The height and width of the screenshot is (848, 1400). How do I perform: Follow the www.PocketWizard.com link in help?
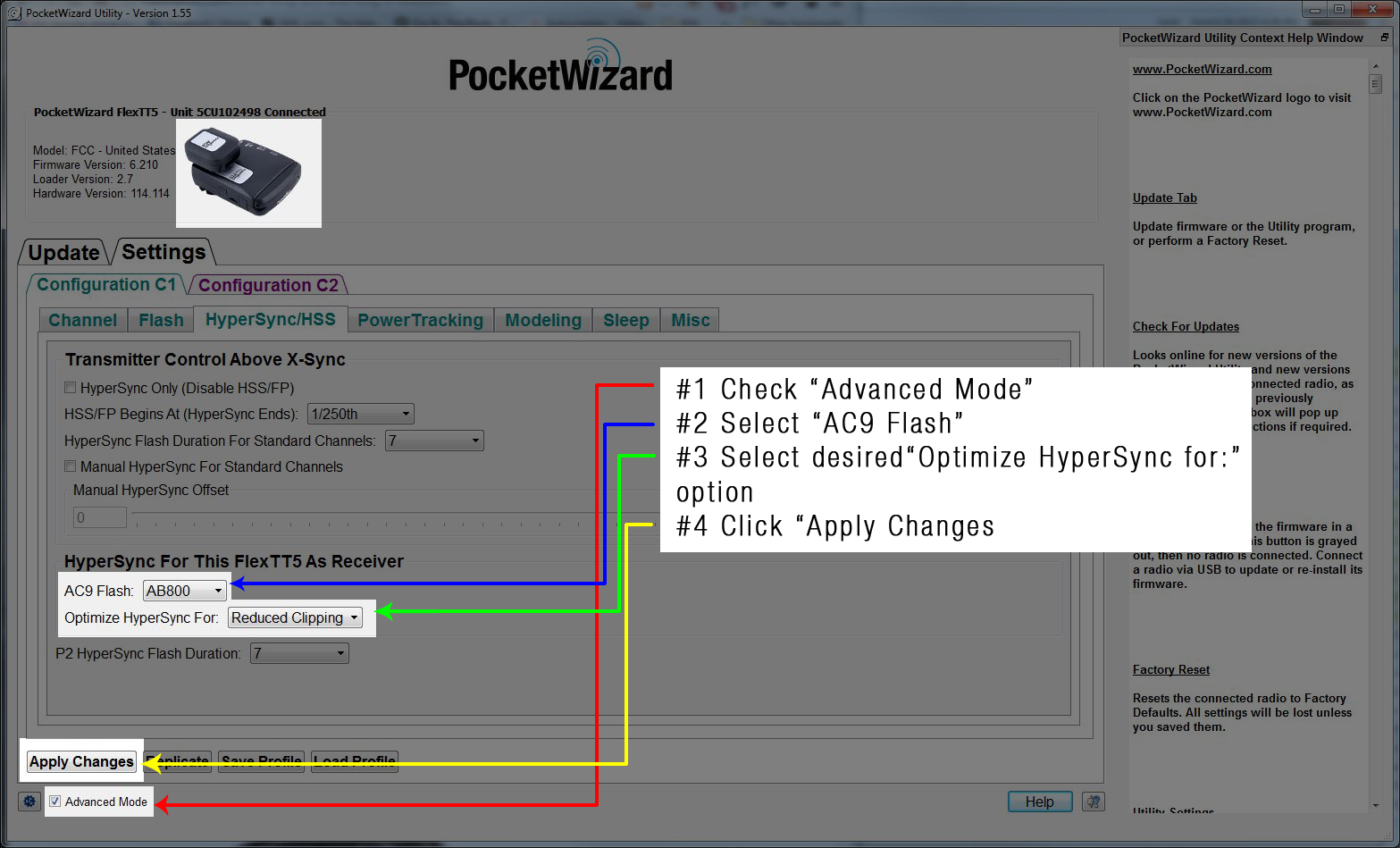click(x=1203, y=69)
